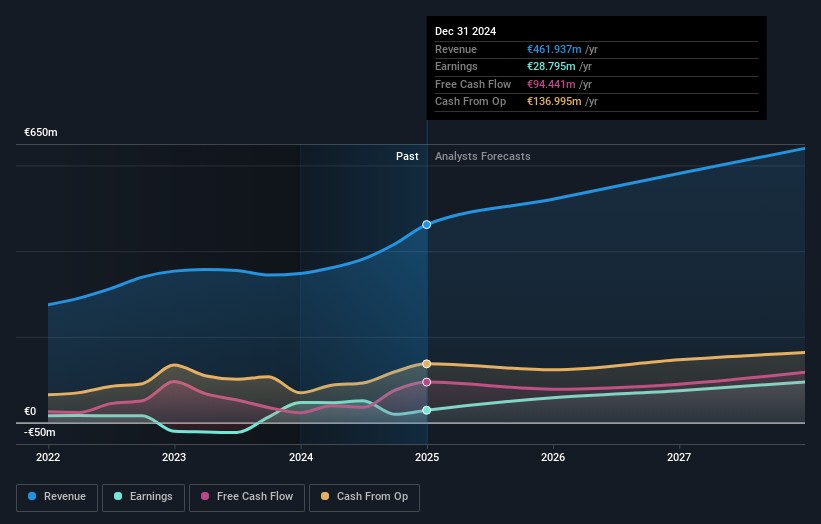Click the €94.441m free cash flow value
The height and width of the screenshot is (524, 821).
pyautogui.click(x=551, y=84)
